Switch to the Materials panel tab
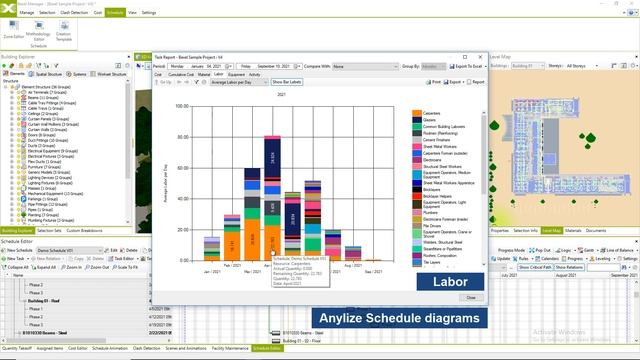 pyautogui.click(x=573, y=231)
